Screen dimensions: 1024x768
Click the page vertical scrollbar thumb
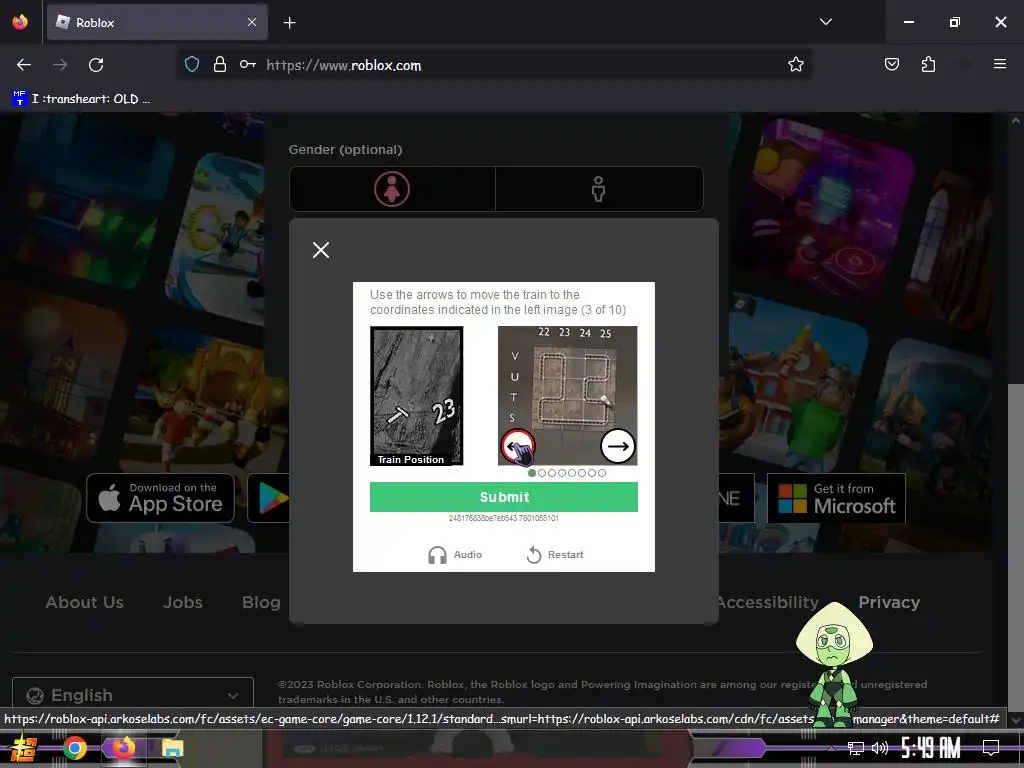(x=1016, y=545)
